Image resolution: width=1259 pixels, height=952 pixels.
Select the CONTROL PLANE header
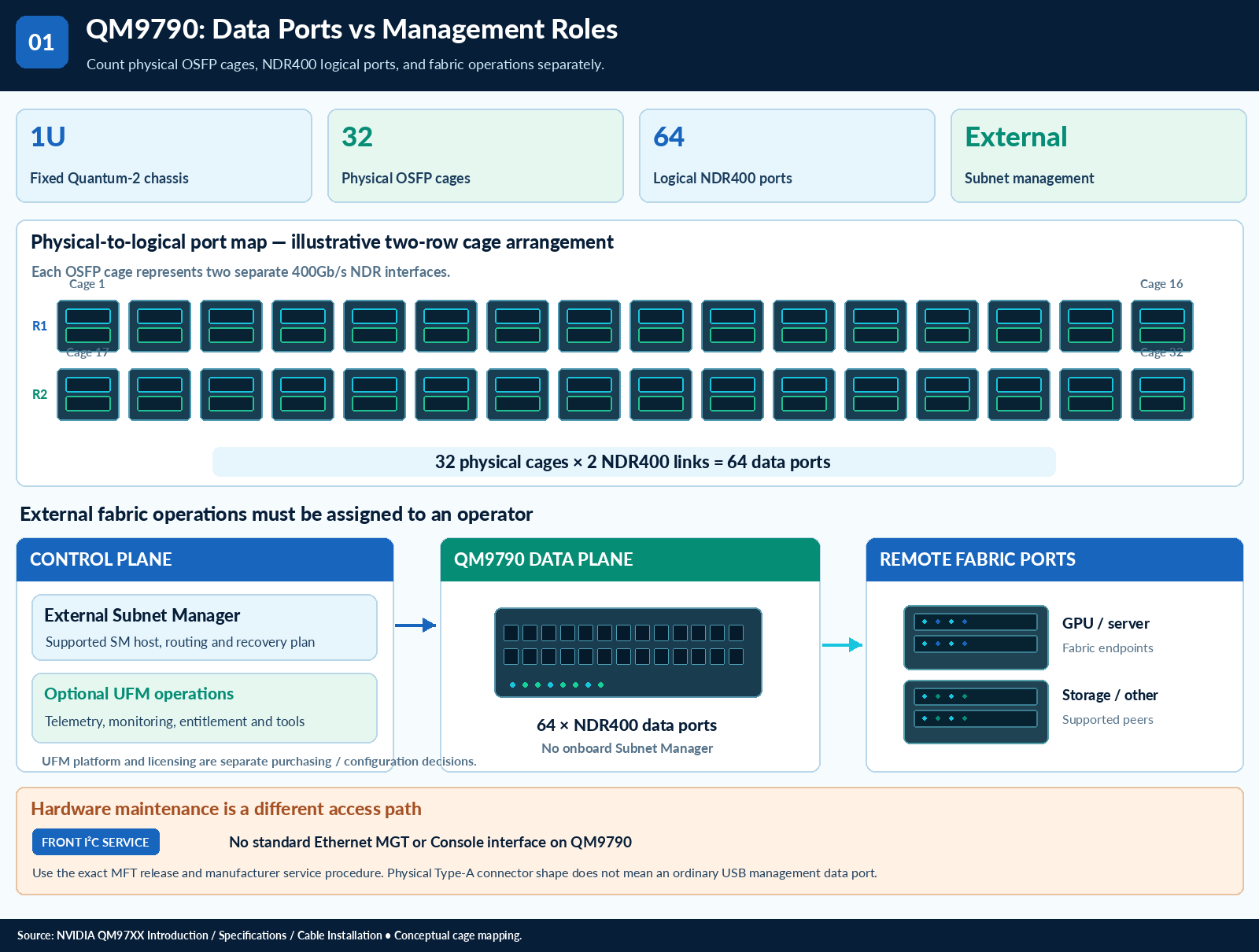205,559
